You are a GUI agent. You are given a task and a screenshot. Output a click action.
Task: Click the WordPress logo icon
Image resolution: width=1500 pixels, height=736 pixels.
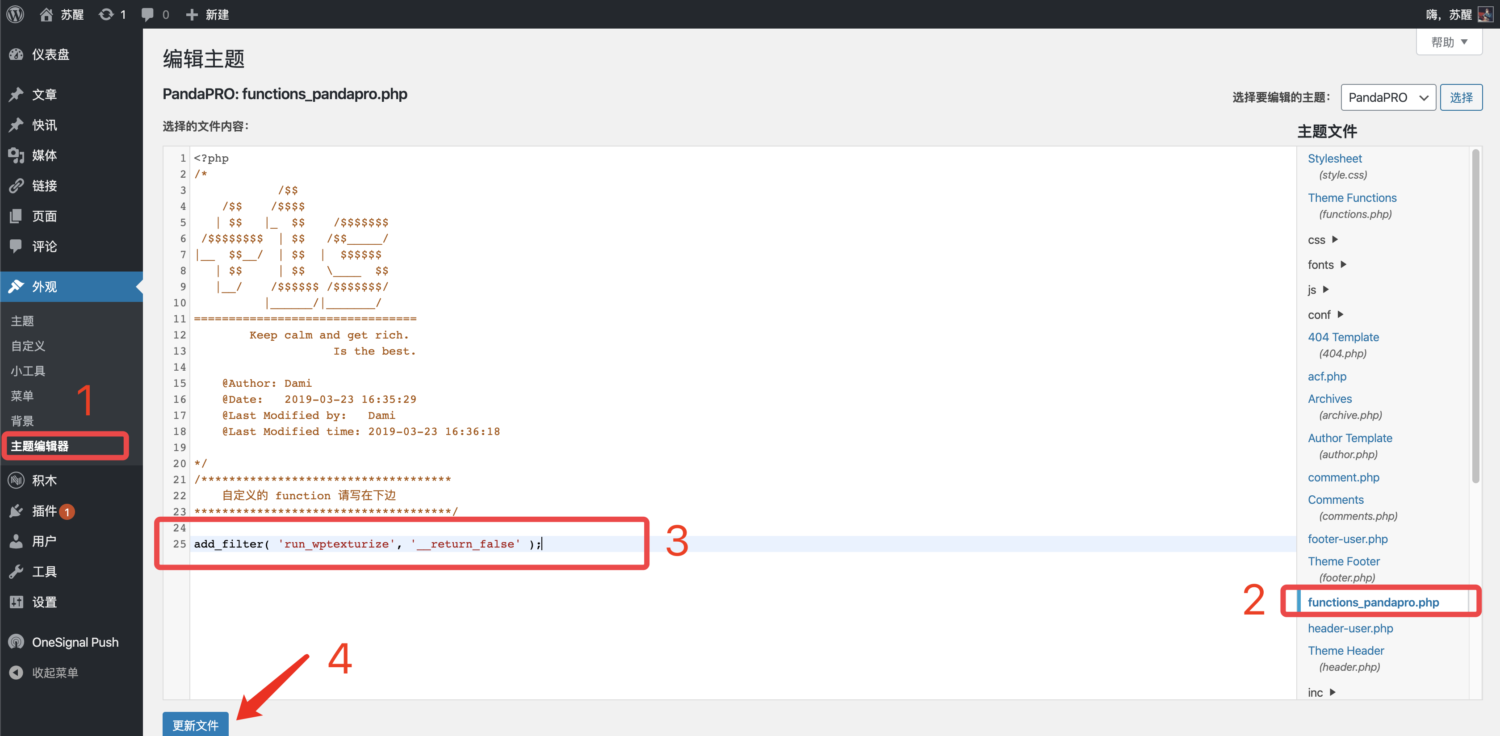coord(16,15)
